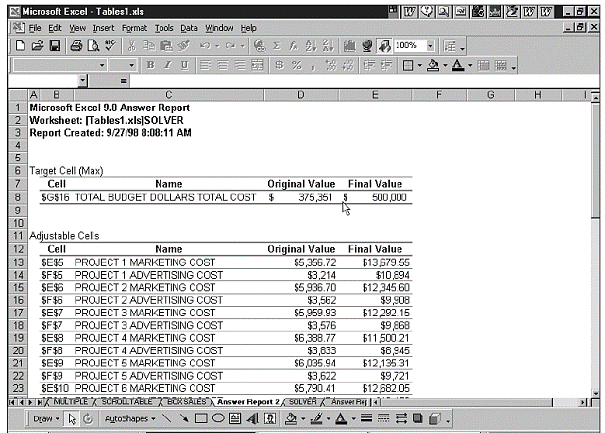Apply Percent Style formatting
This screenshot has width=605, height=433.
click(x=297, y=65)
